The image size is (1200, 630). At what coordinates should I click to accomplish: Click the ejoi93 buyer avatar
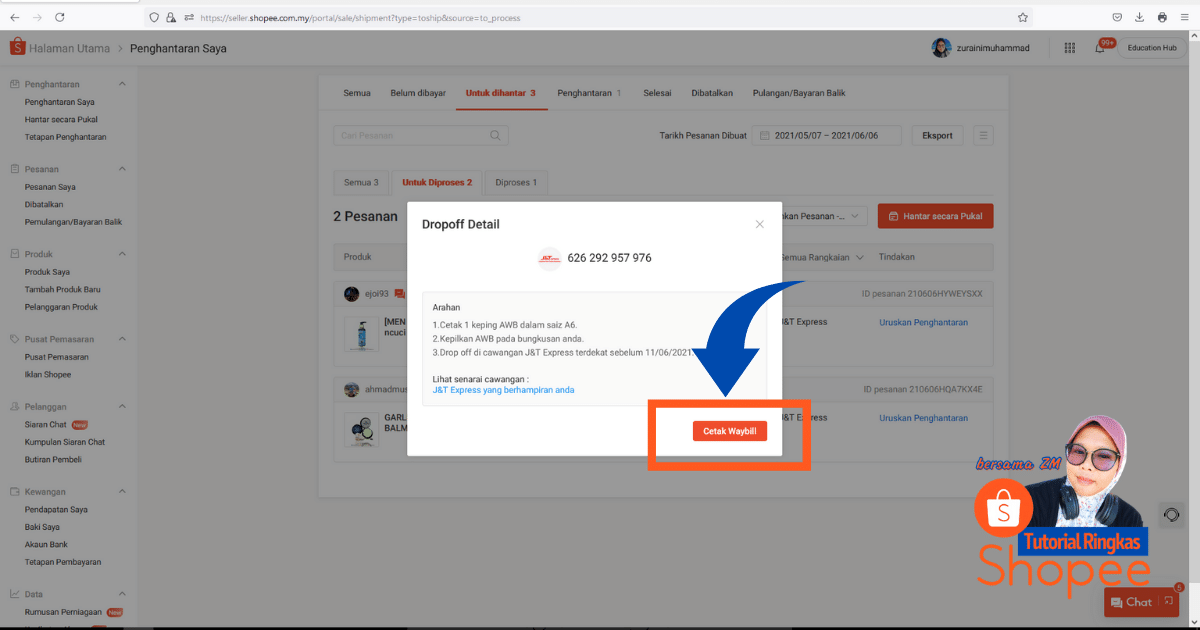351,294
